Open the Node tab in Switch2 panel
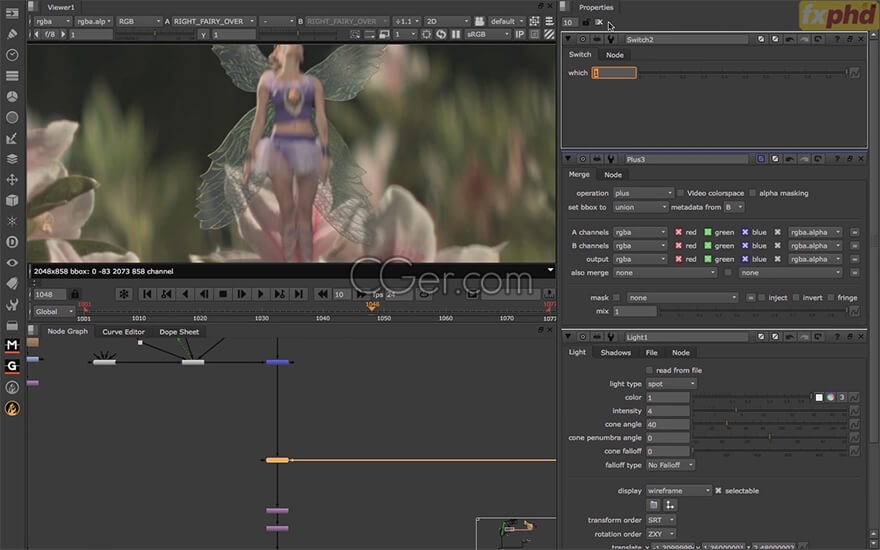The image size is (880, 550). tap(615, 55)
